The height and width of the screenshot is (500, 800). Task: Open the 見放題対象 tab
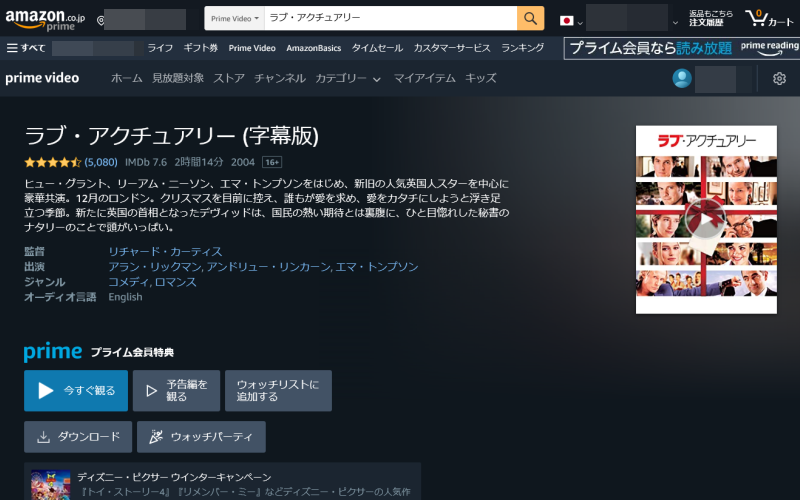[178, 78]
